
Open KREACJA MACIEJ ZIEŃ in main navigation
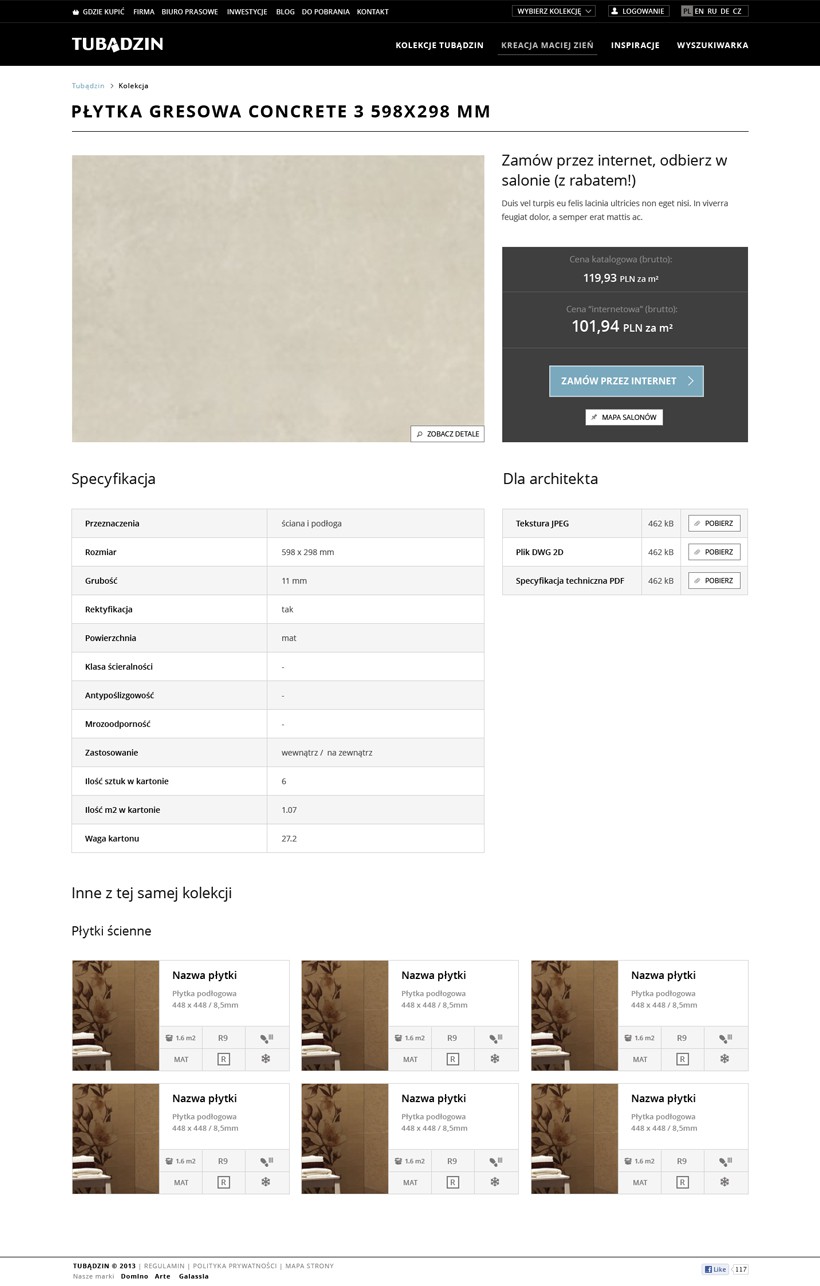pyautogui.click(x=547, y=45)
